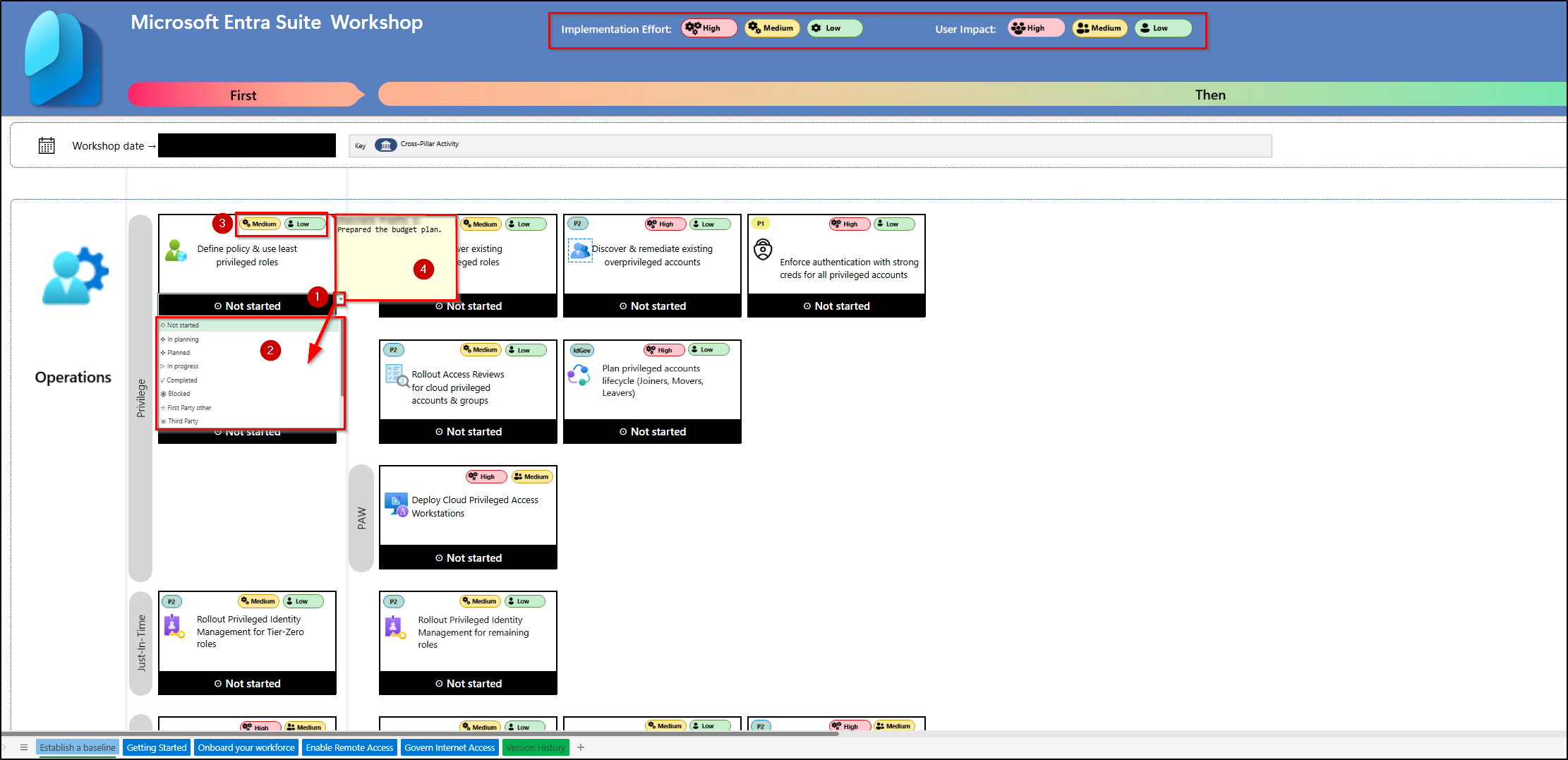Viewport: 1568px width, 760px height.
Task: Click the add new sheet plus button
Action: [581, 747]
